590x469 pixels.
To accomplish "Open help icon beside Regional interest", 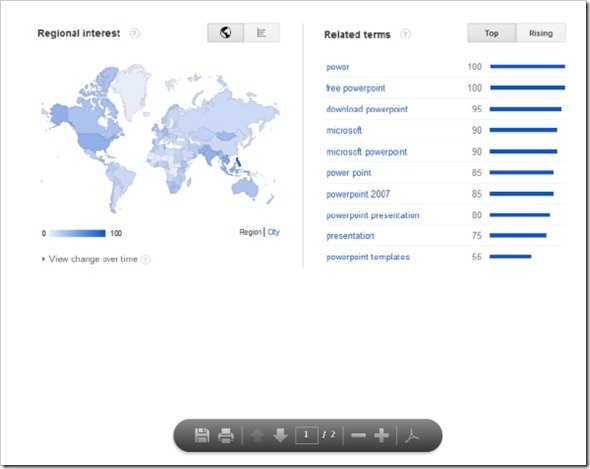I will 134,34.
